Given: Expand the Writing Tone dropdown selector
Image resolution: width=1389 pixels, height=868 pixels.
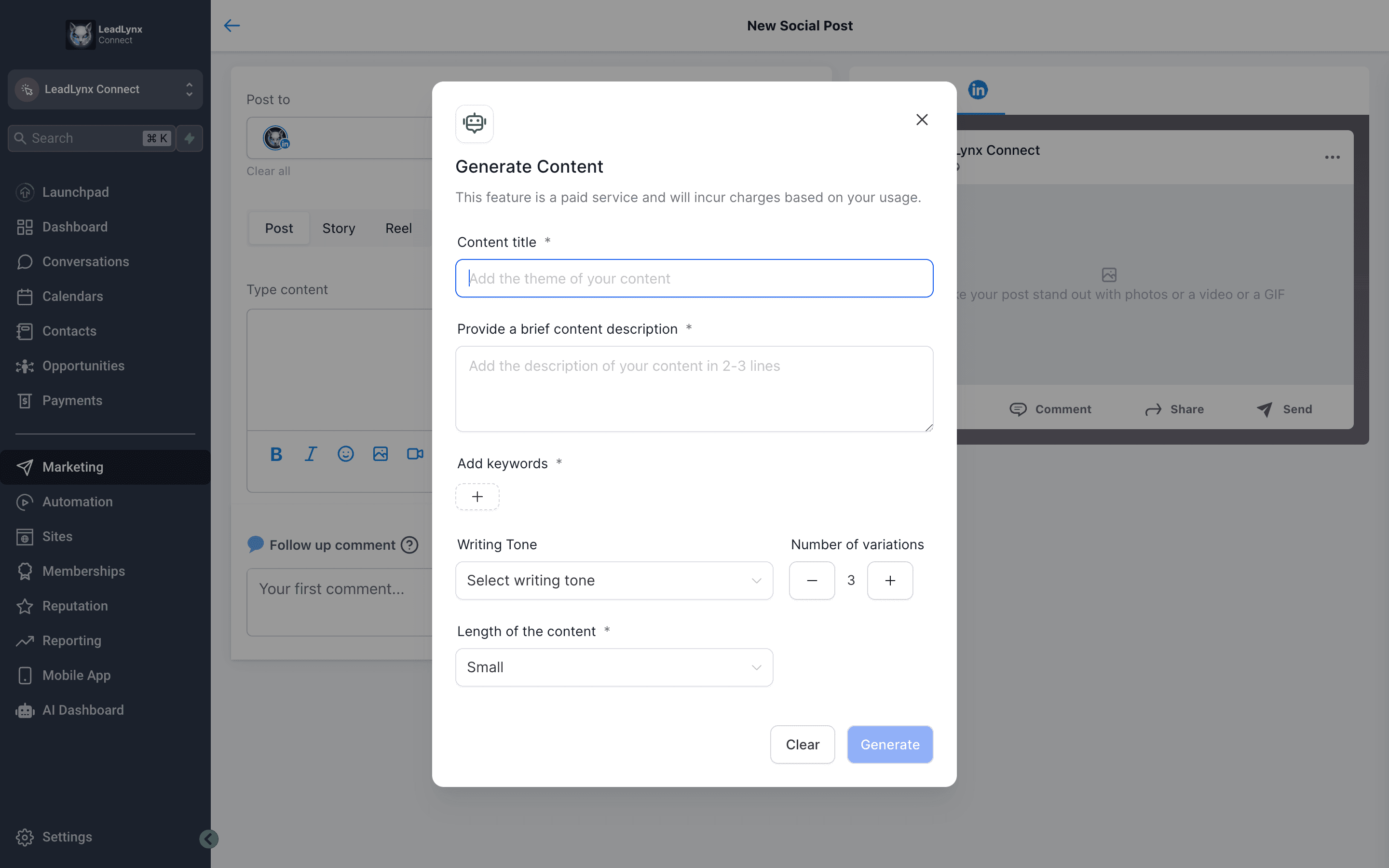Looking at the screenshot, I should tap(614, 580).
